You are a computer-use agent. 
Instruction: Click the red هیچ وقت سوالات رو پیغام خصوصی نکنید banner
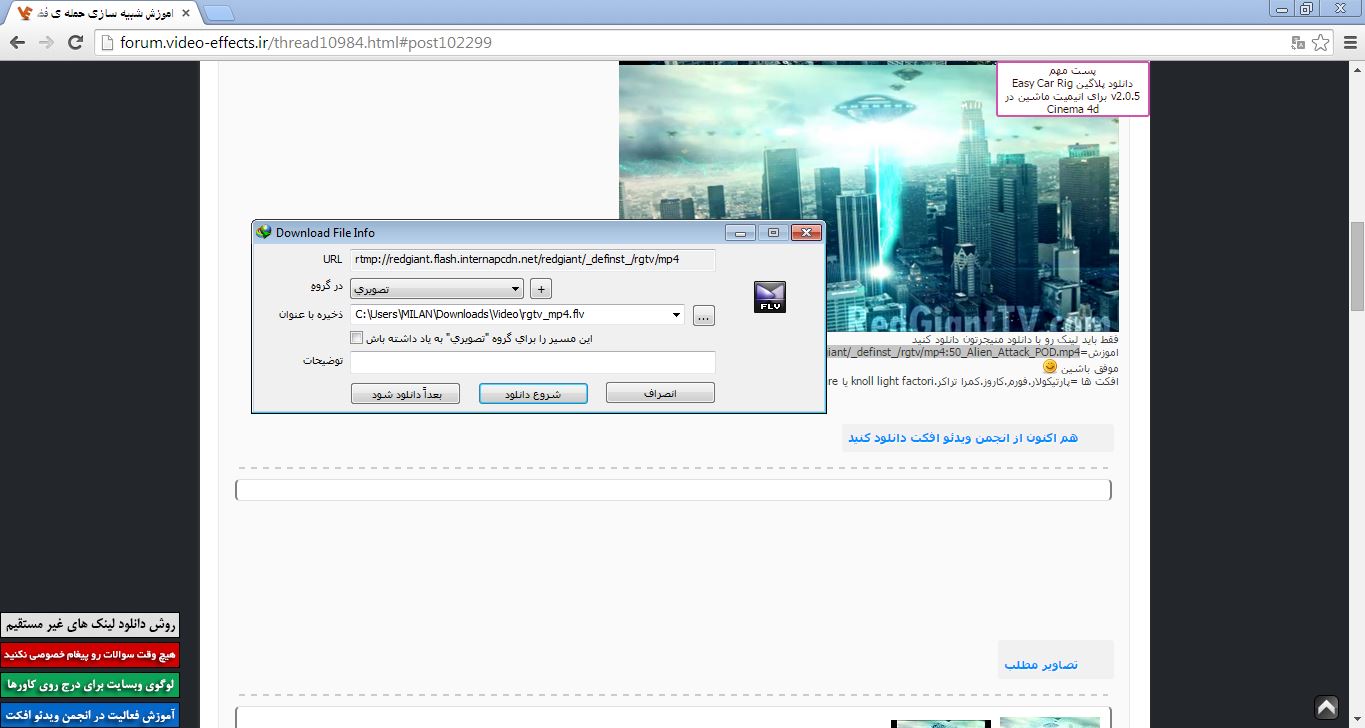click(90, 655)
